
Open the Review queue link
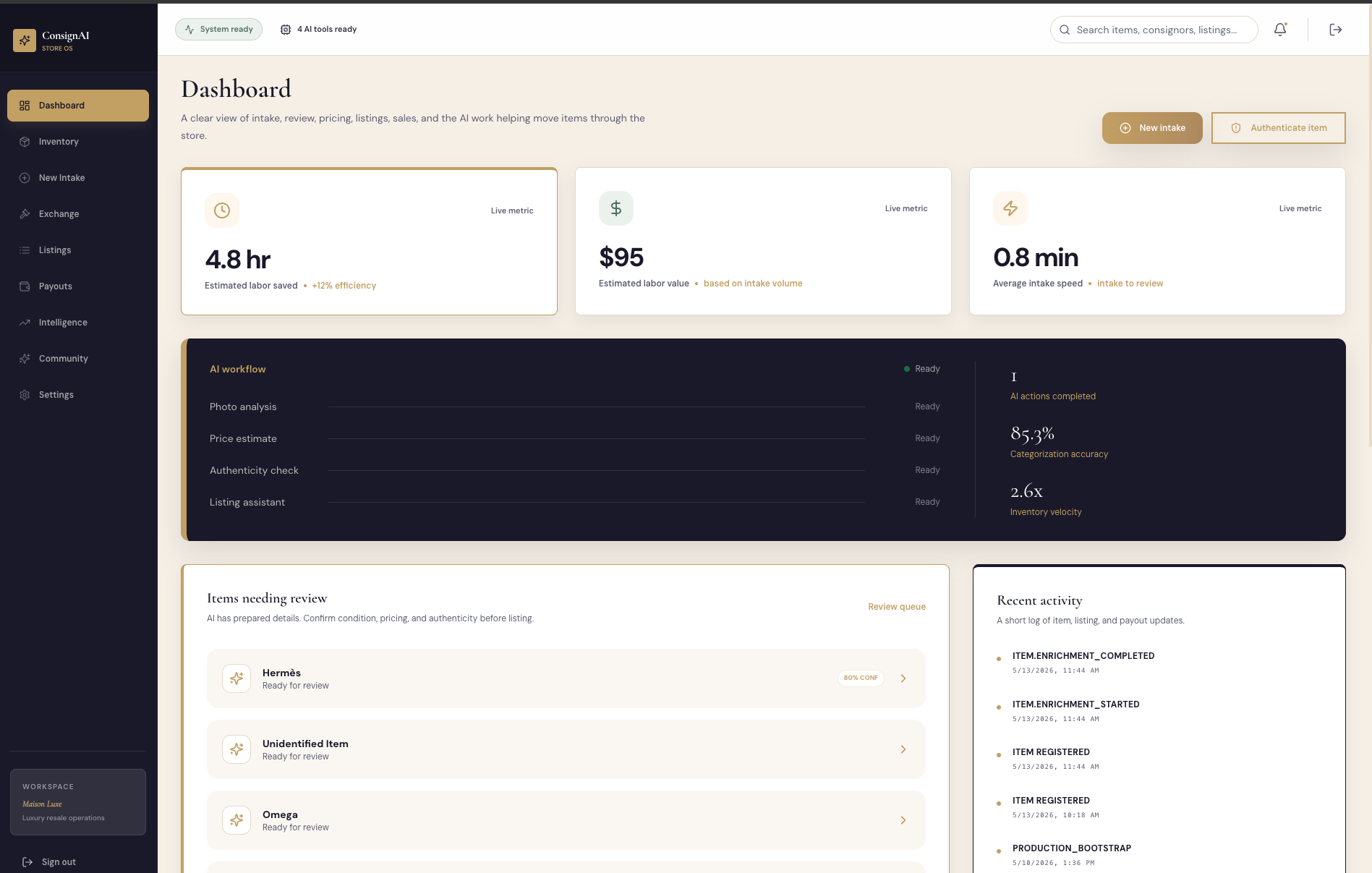coord(897,607)
